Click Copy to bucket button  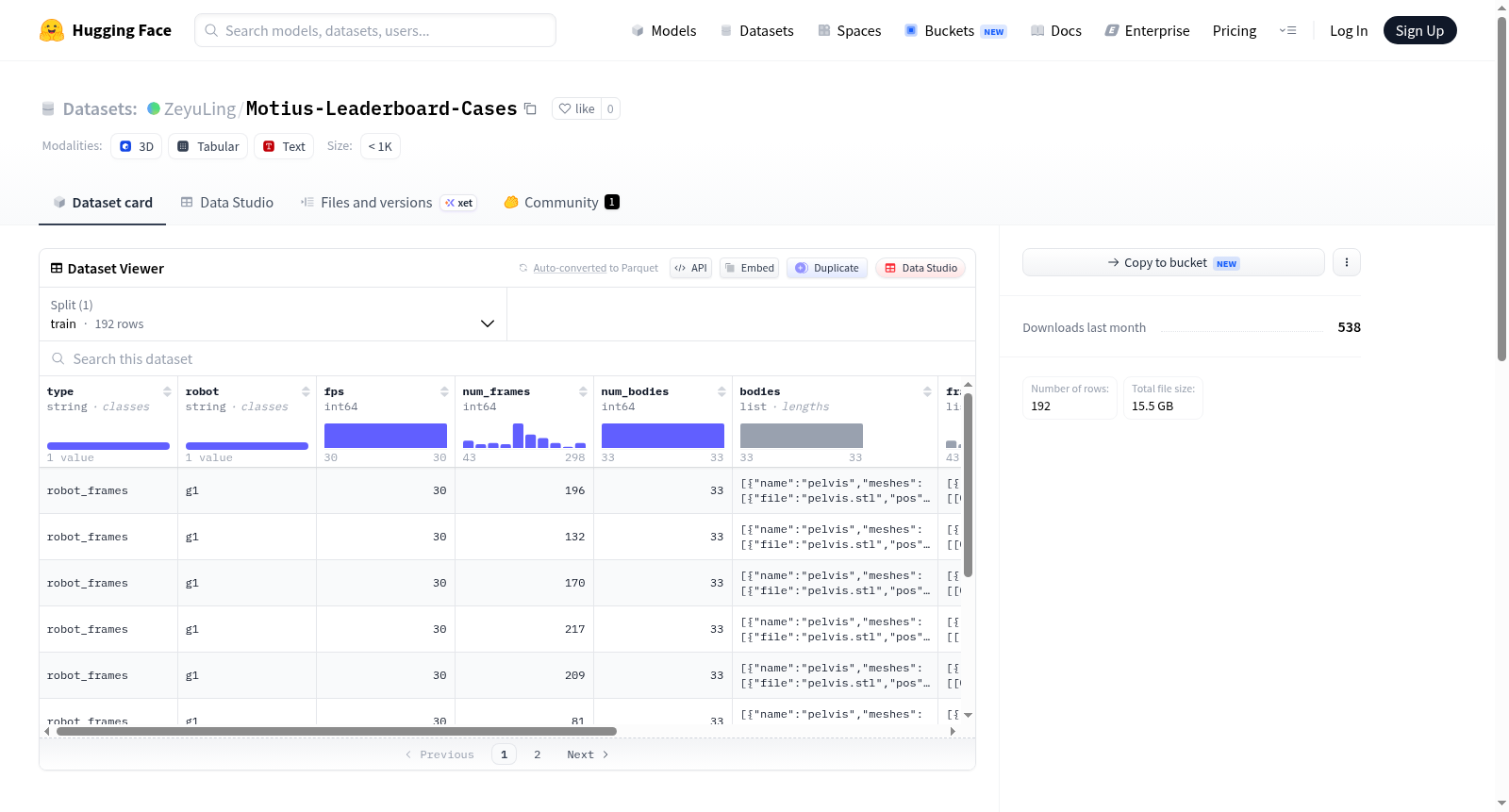(1173, 262)
